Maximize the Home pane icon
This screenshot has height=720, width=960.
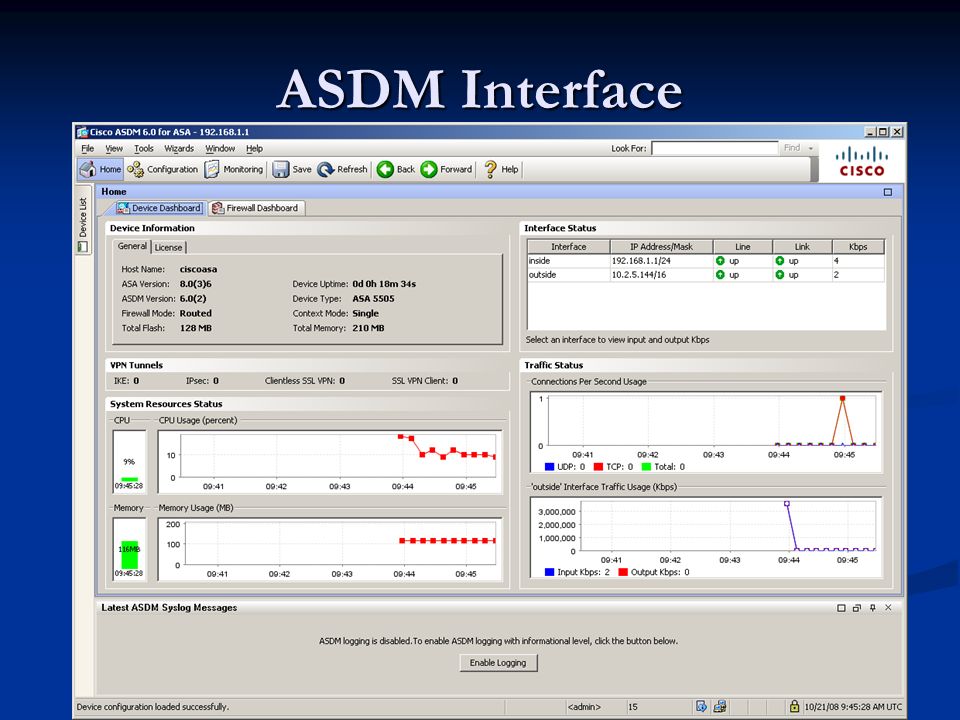click(x=888, y=192)
